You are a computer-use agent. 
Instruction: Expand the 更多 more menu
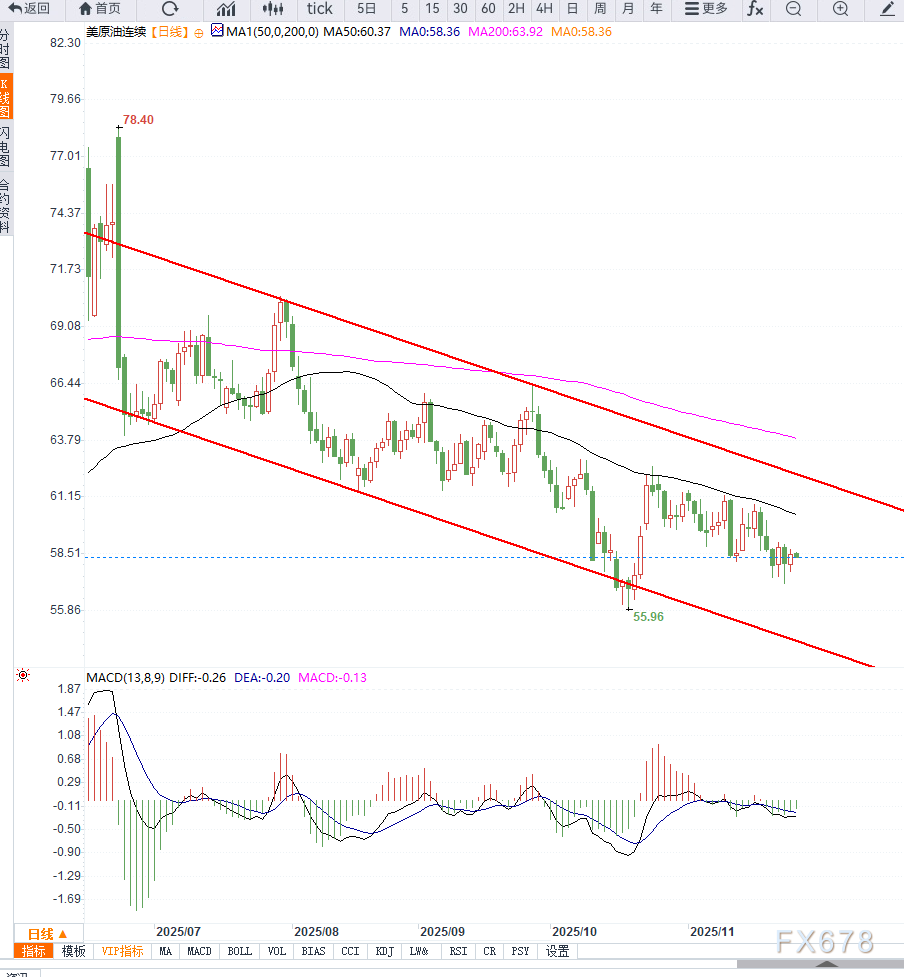(706, 9)
